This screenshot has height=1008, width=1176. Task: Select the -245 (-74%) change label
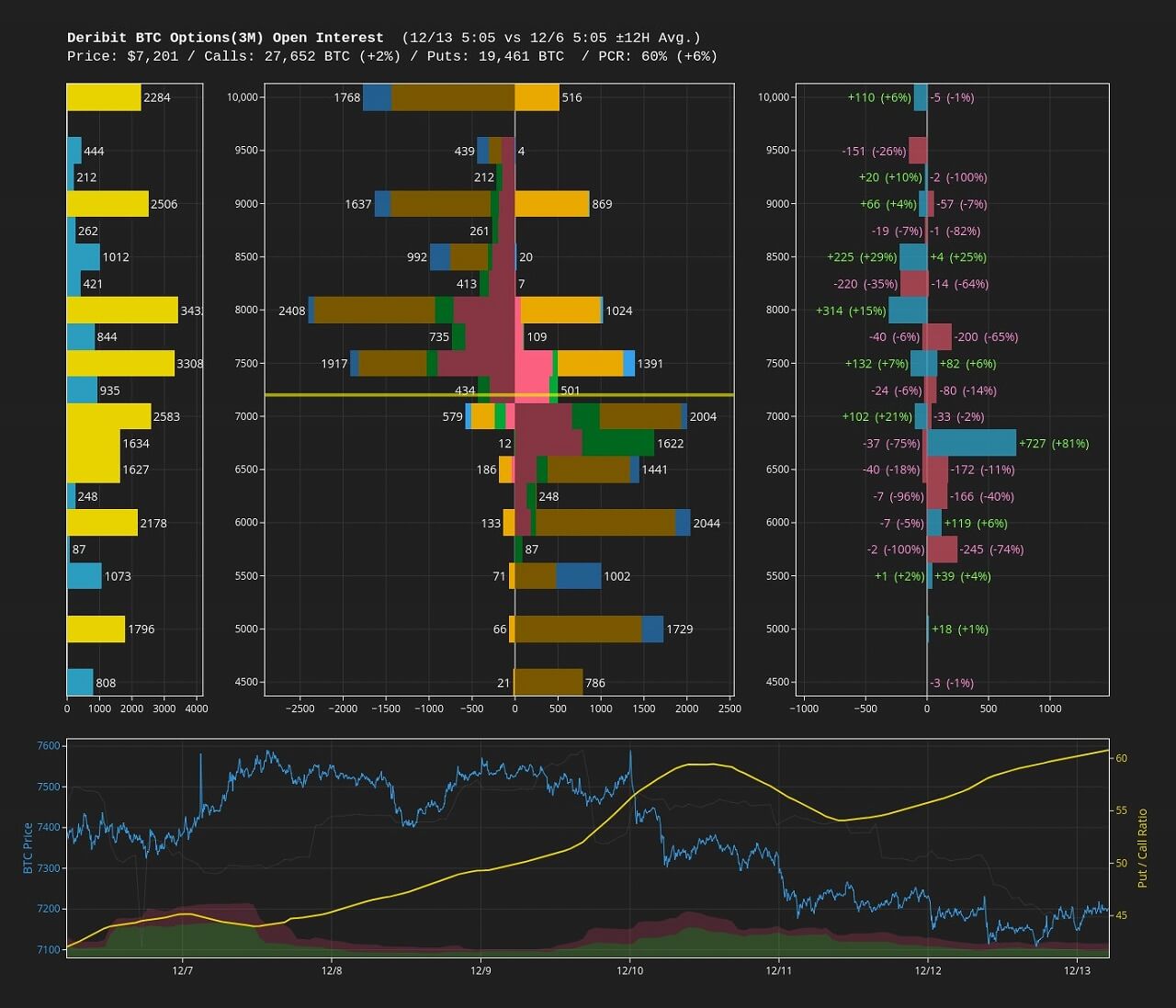[x=990, y=549]
